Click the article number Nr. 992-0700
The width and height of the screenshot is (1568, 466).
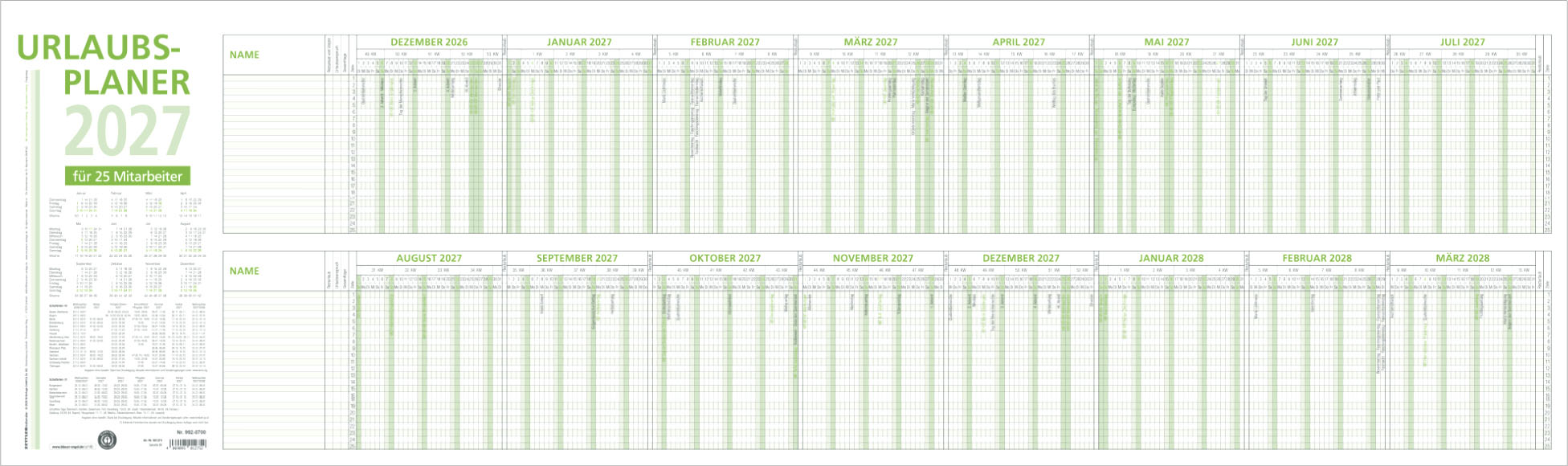tap(191, 432)
